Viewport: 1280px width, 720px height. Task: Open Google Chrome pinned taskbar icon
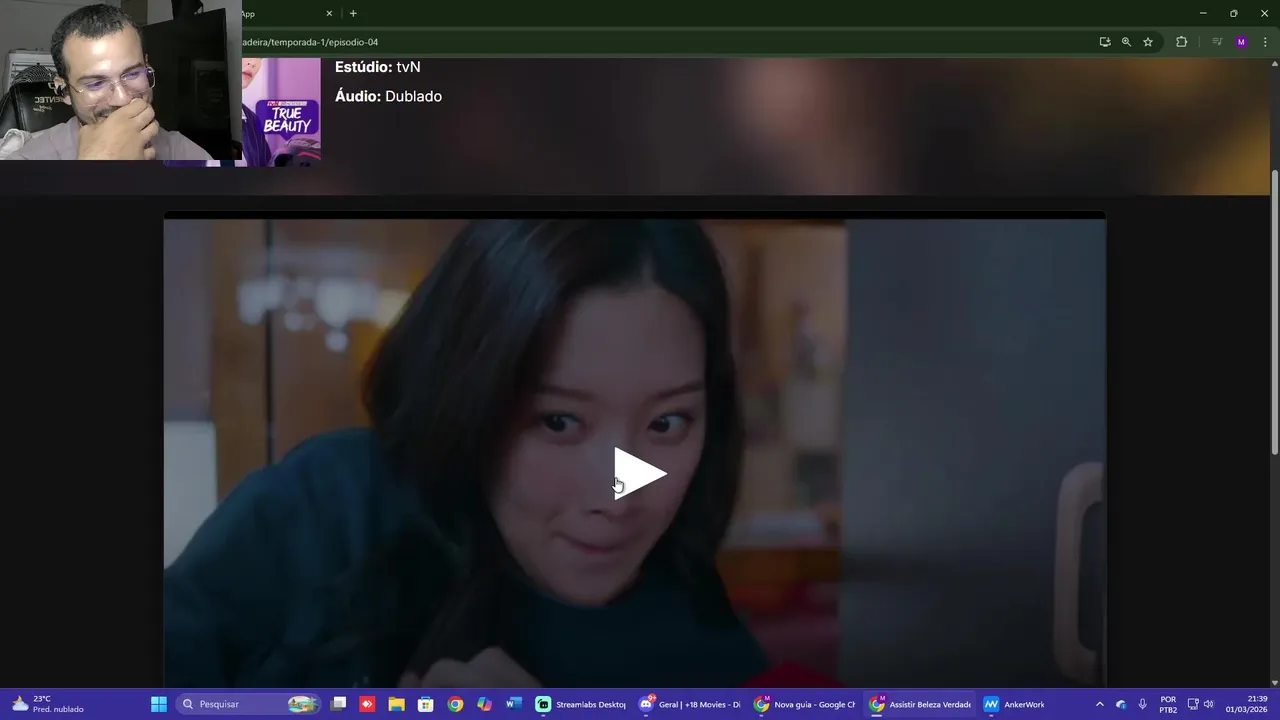coord(455,704)
